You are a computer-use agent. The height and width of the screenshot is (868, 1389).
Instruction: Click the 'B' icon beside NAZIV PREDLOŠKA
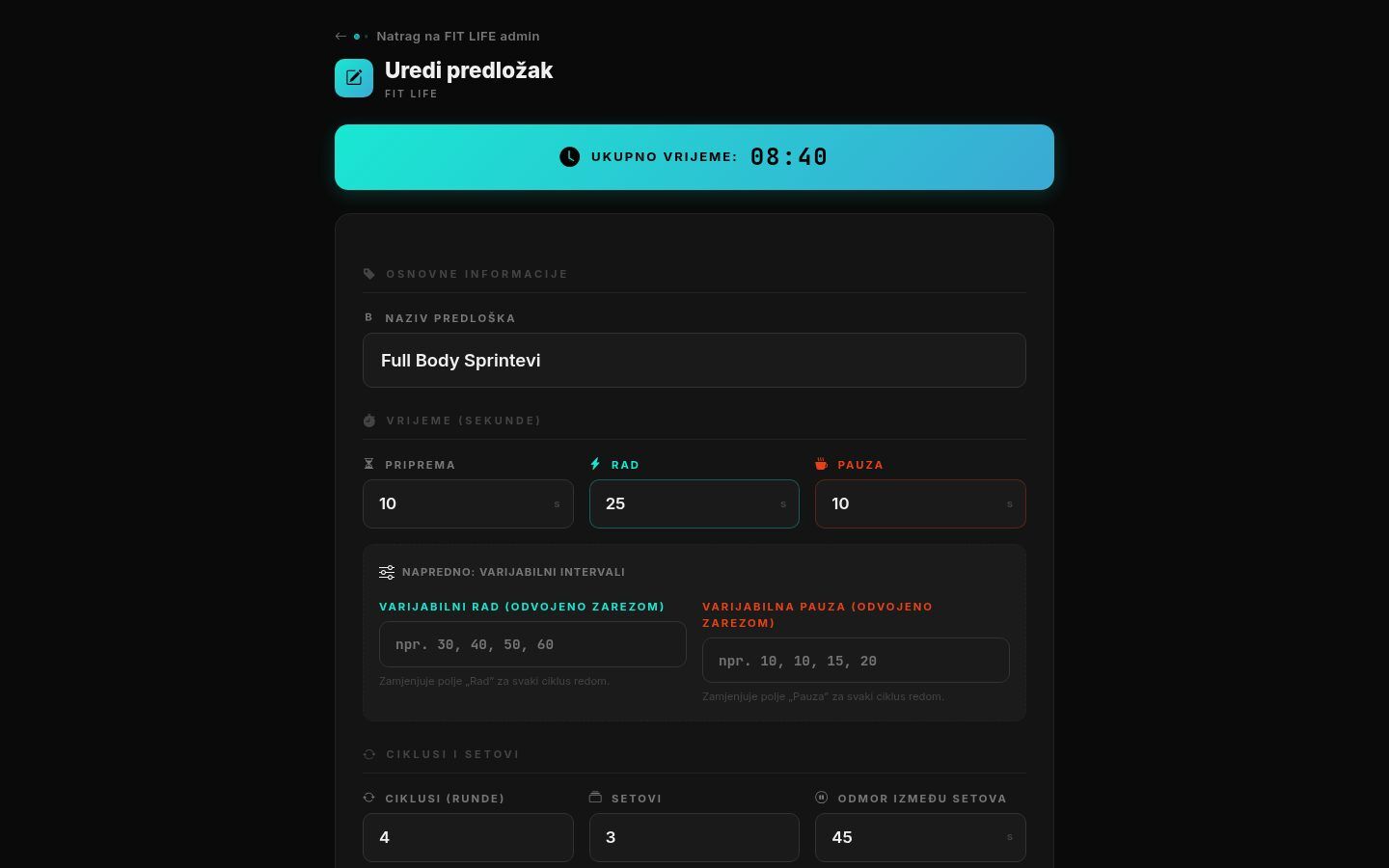click(x=368, y=316)
